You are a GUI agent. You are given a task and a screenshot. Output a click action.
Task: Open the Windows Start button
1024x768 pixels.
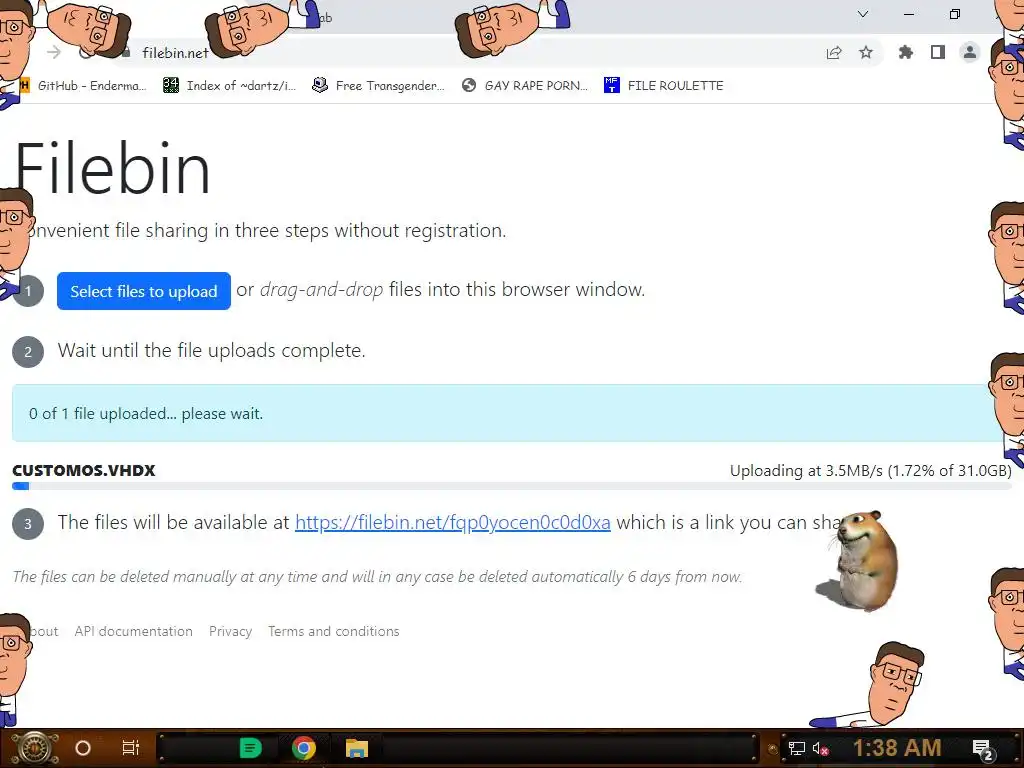(34, 748)
